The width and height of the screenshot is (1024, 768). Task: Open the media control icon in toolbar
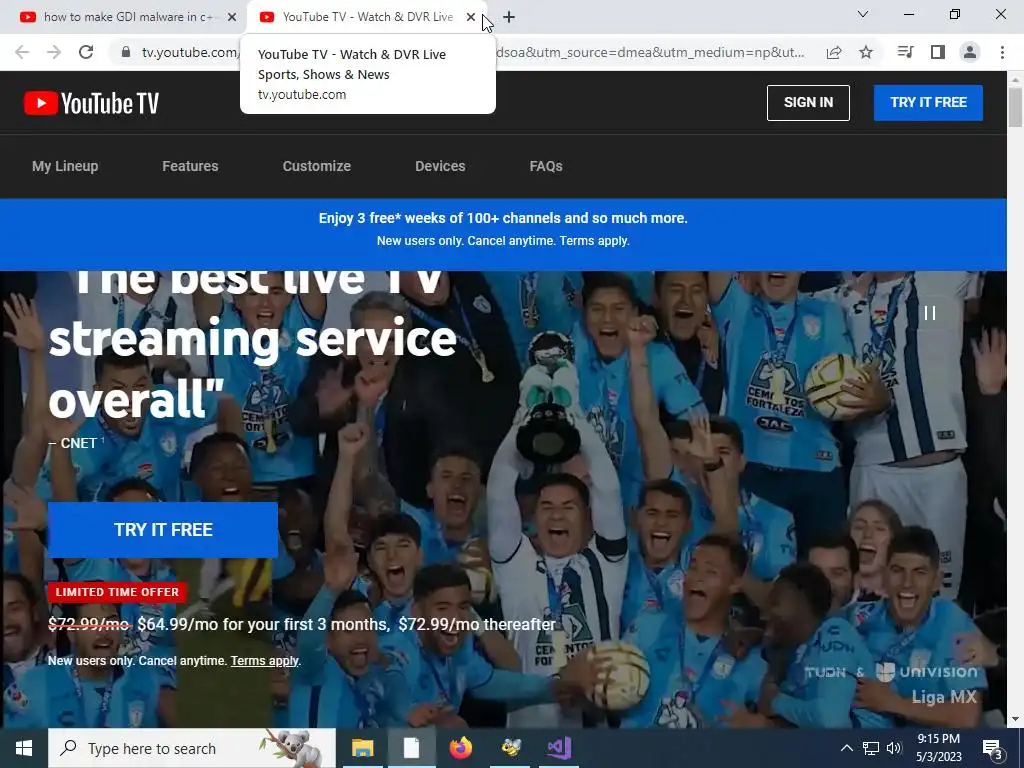coord(905,52)
